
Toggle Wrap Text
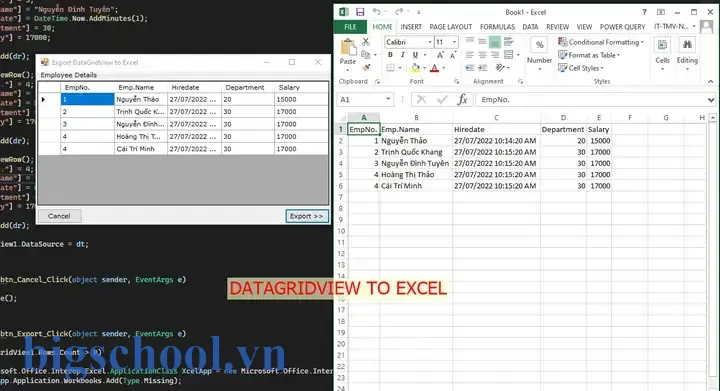(508, 42)
